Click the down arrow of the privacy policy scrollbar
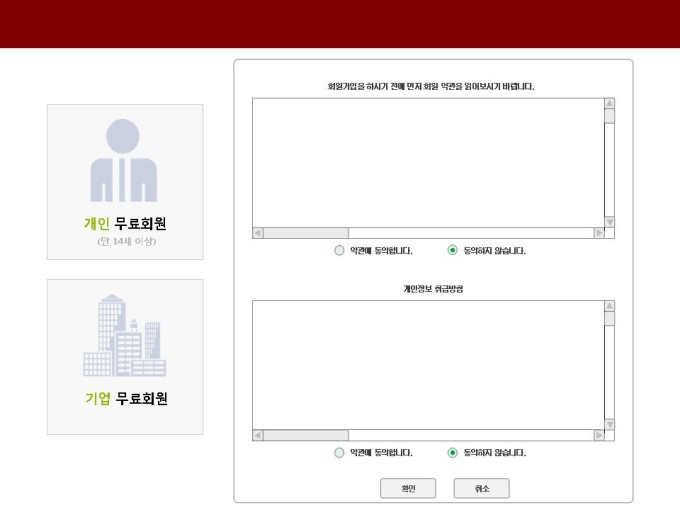The height and width of the screenshot is (510, 680). (x=609, y=424)
